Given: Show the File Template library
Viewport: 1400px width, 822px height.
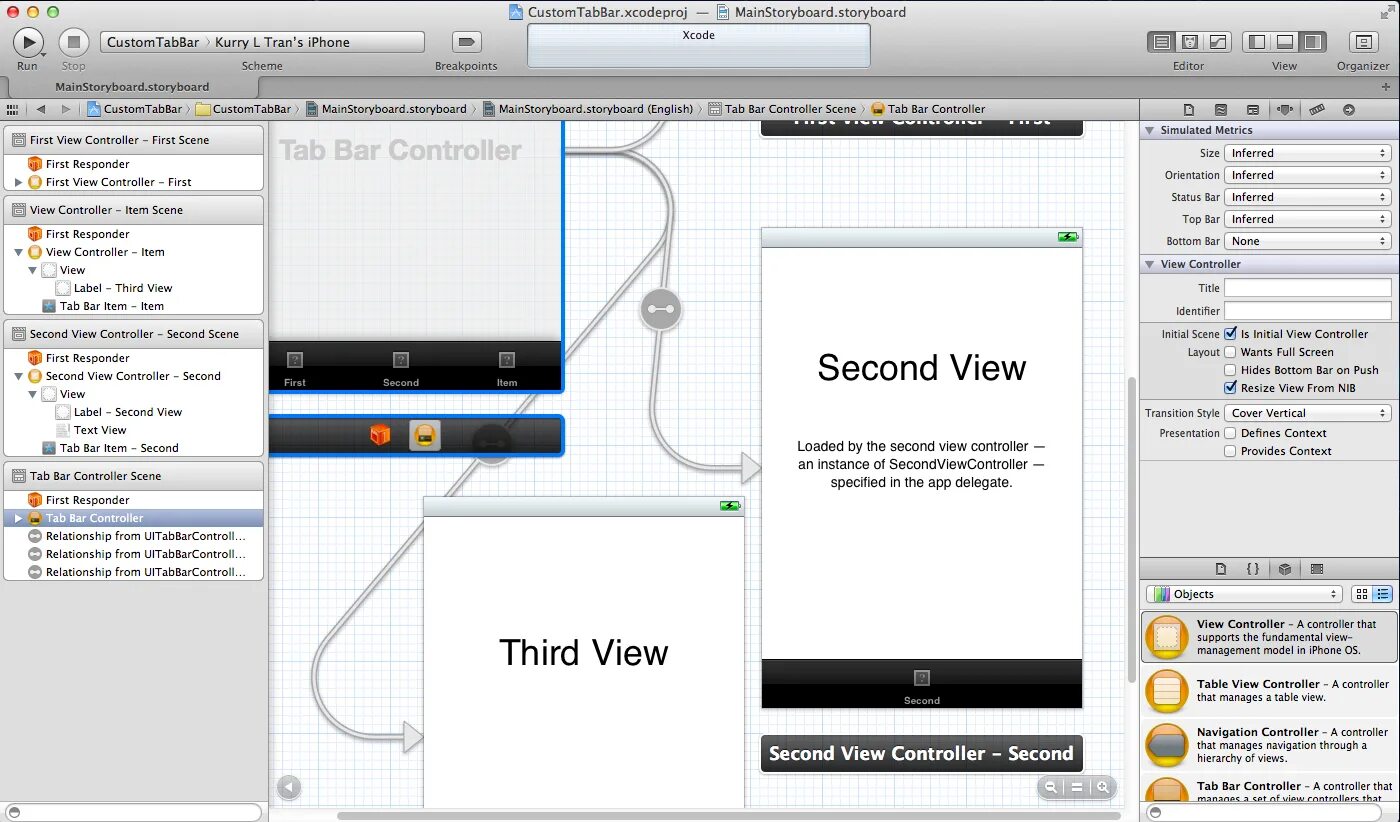Looking at the screenshot, I should pos(1221,569).
